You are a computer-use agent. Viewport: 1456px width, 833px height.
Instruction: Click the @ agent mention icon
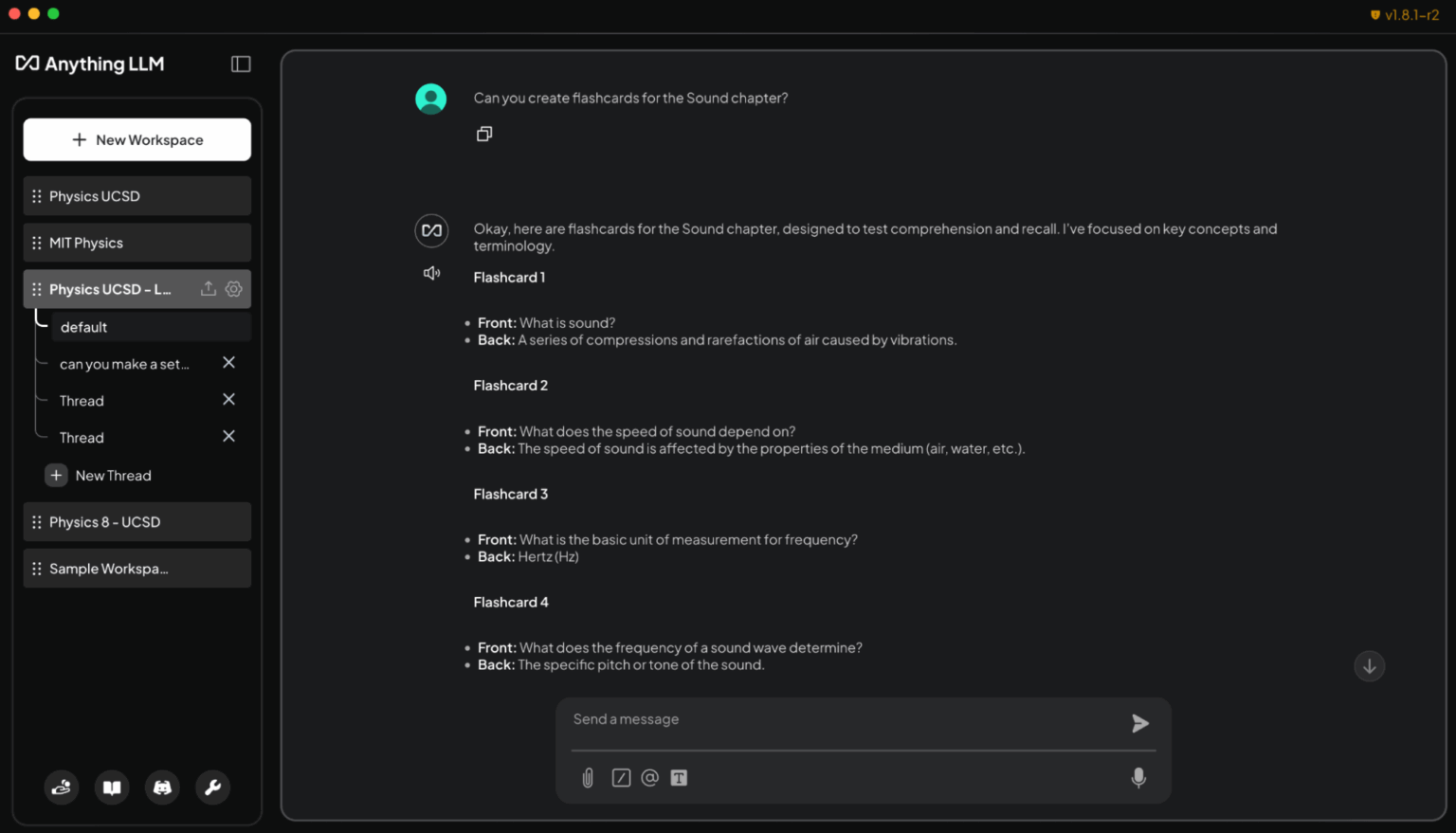(x=649, y=778)
